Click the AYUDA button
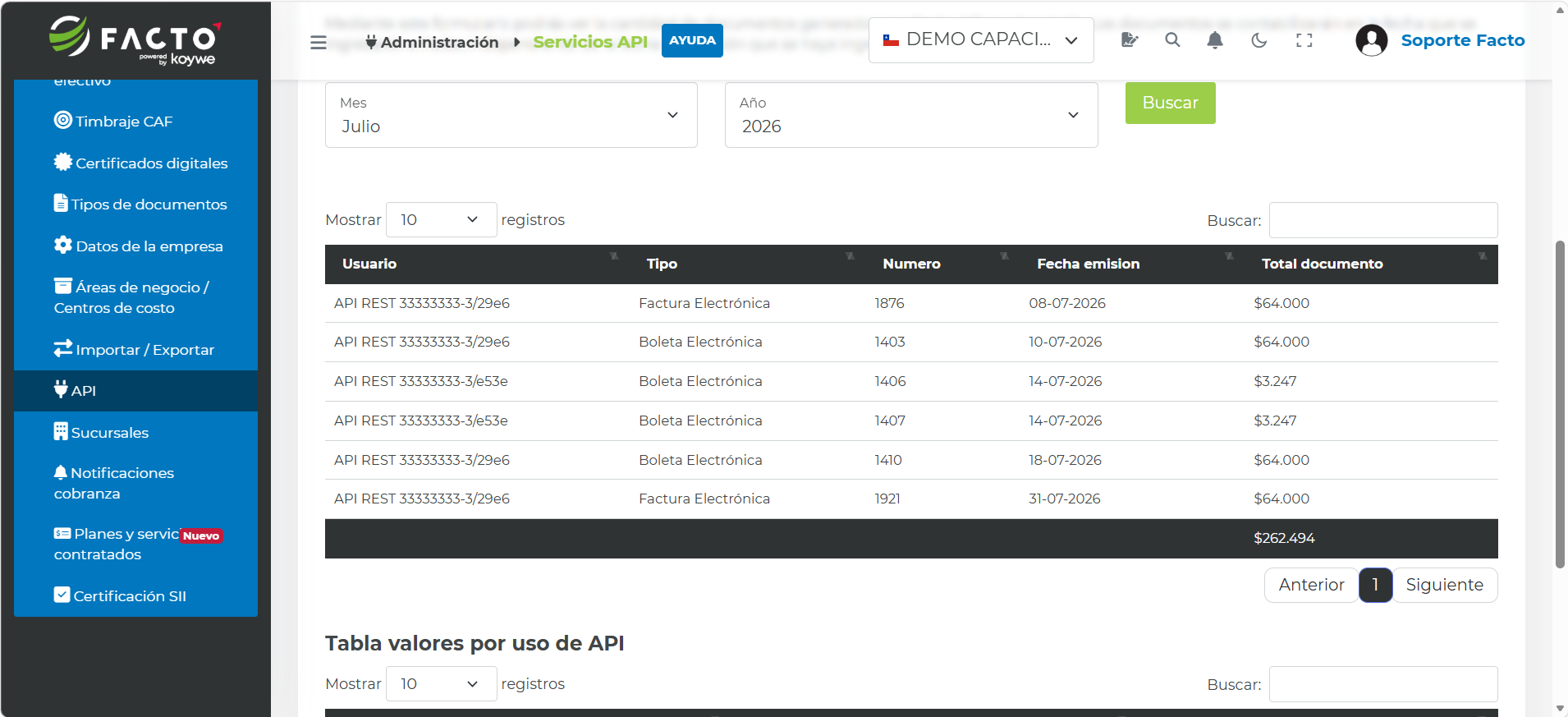The width and height of the screenshot is (1568, 717). (x=692, y=40)
